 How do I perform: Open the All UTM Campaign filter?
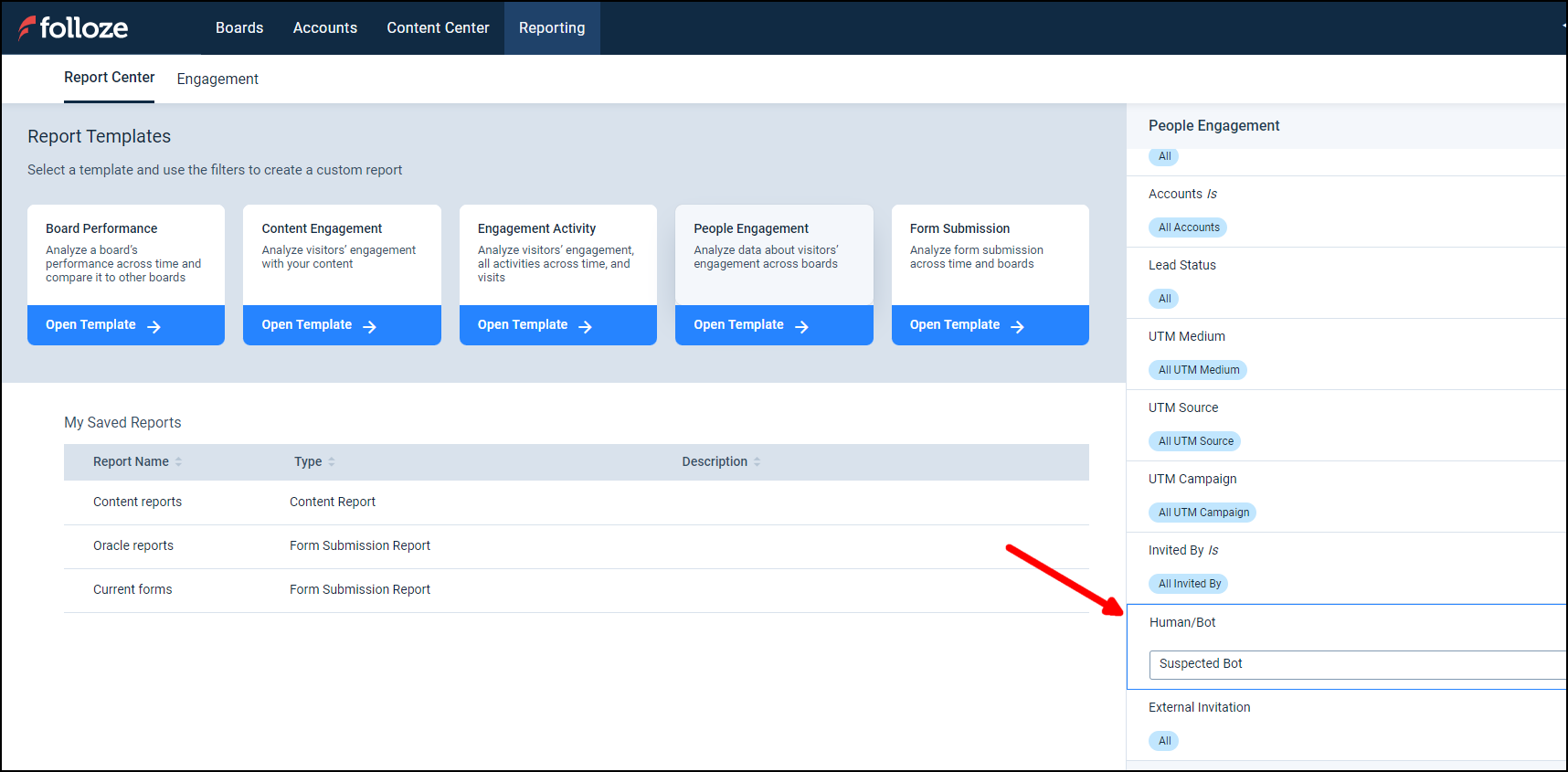pos(1202,513)
